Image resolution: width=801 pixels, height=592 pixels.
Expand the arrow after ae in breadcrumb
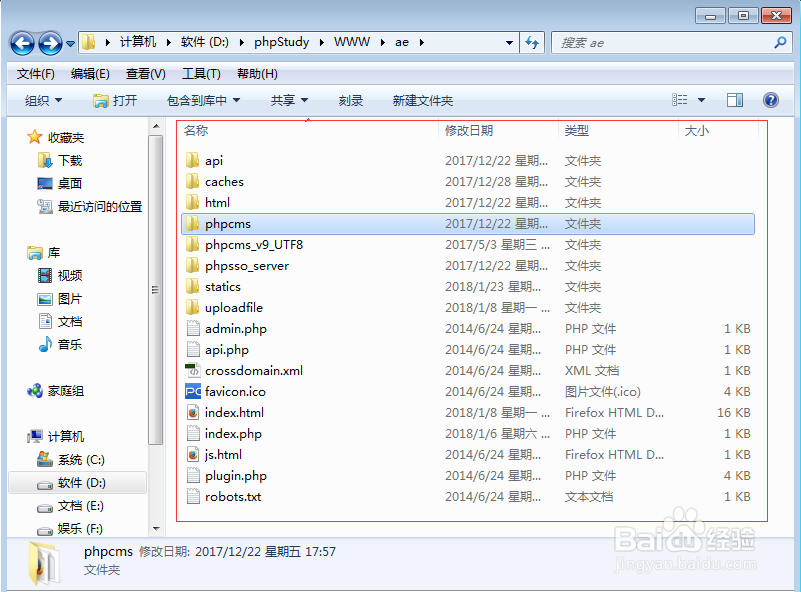pos(422,42)
